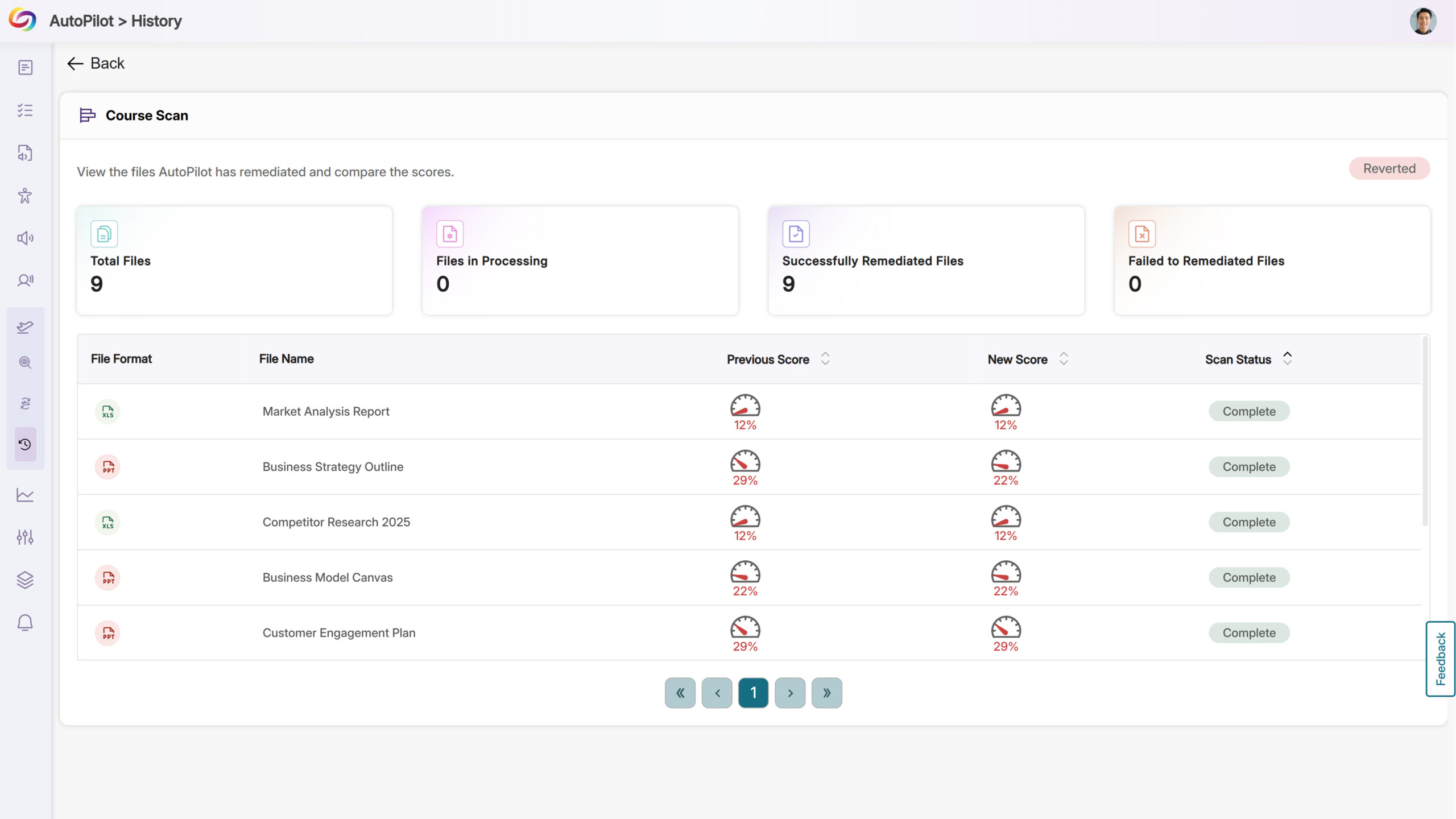1456x819 pixels.
Task: Open the settings sliders sidebar icon
Action: click(x=25, y=537)
